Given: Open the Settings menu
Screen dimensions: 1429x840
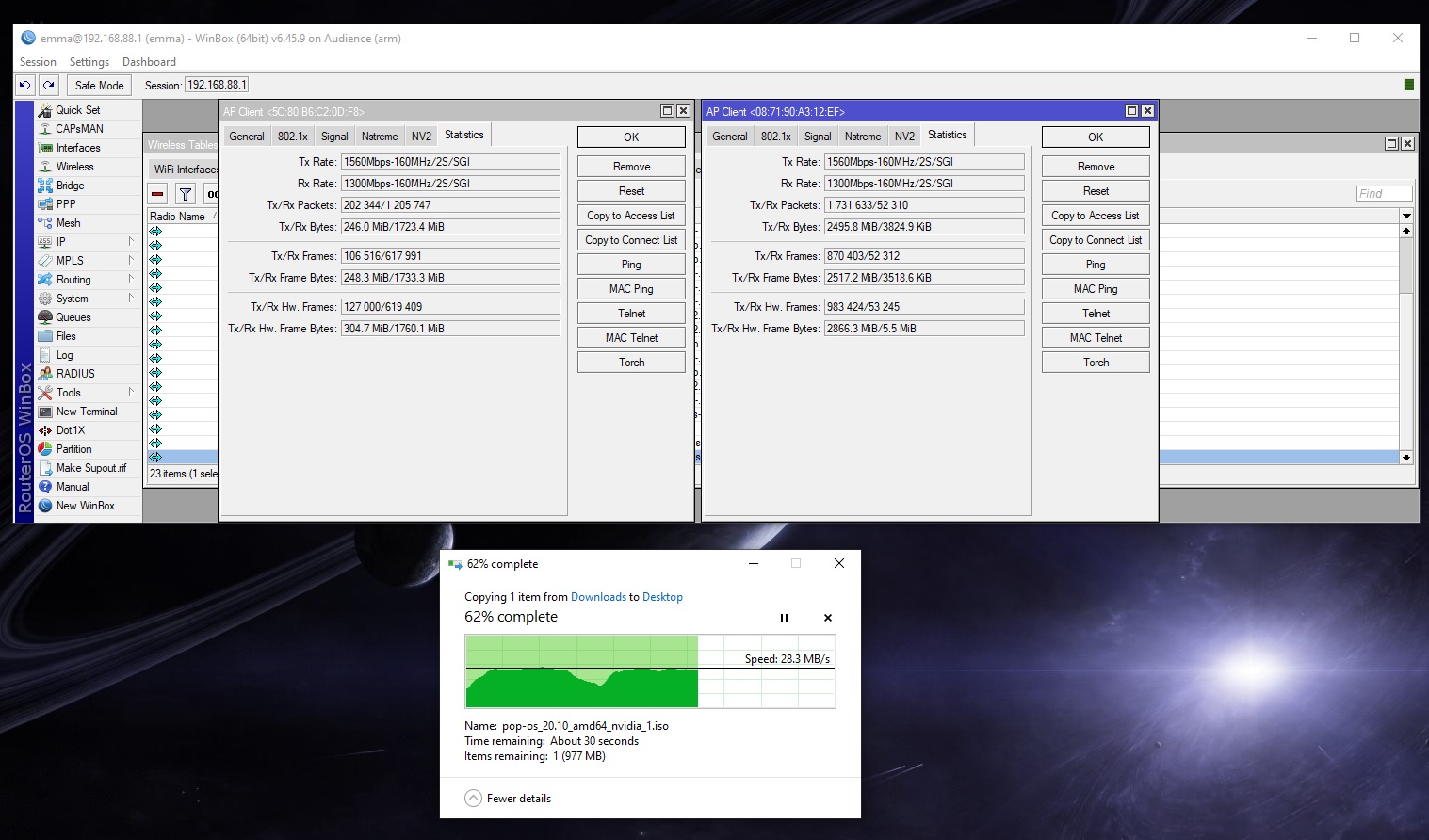Looking at the screenshot, I should (89, 62).
